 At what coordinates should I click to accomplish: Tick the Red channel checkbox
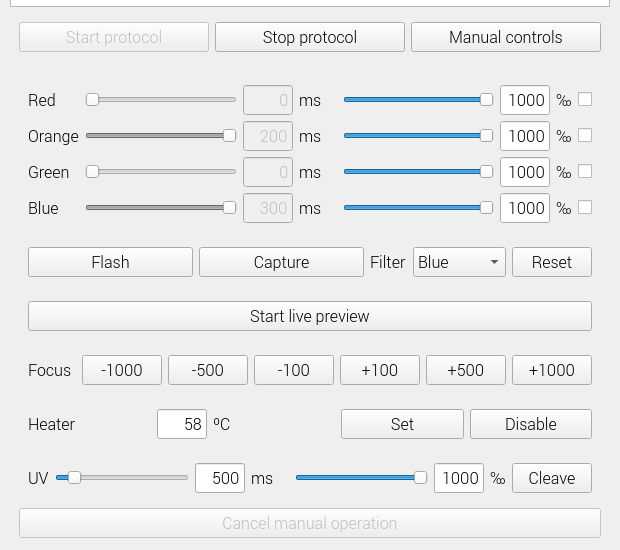(x=585, y=99)
